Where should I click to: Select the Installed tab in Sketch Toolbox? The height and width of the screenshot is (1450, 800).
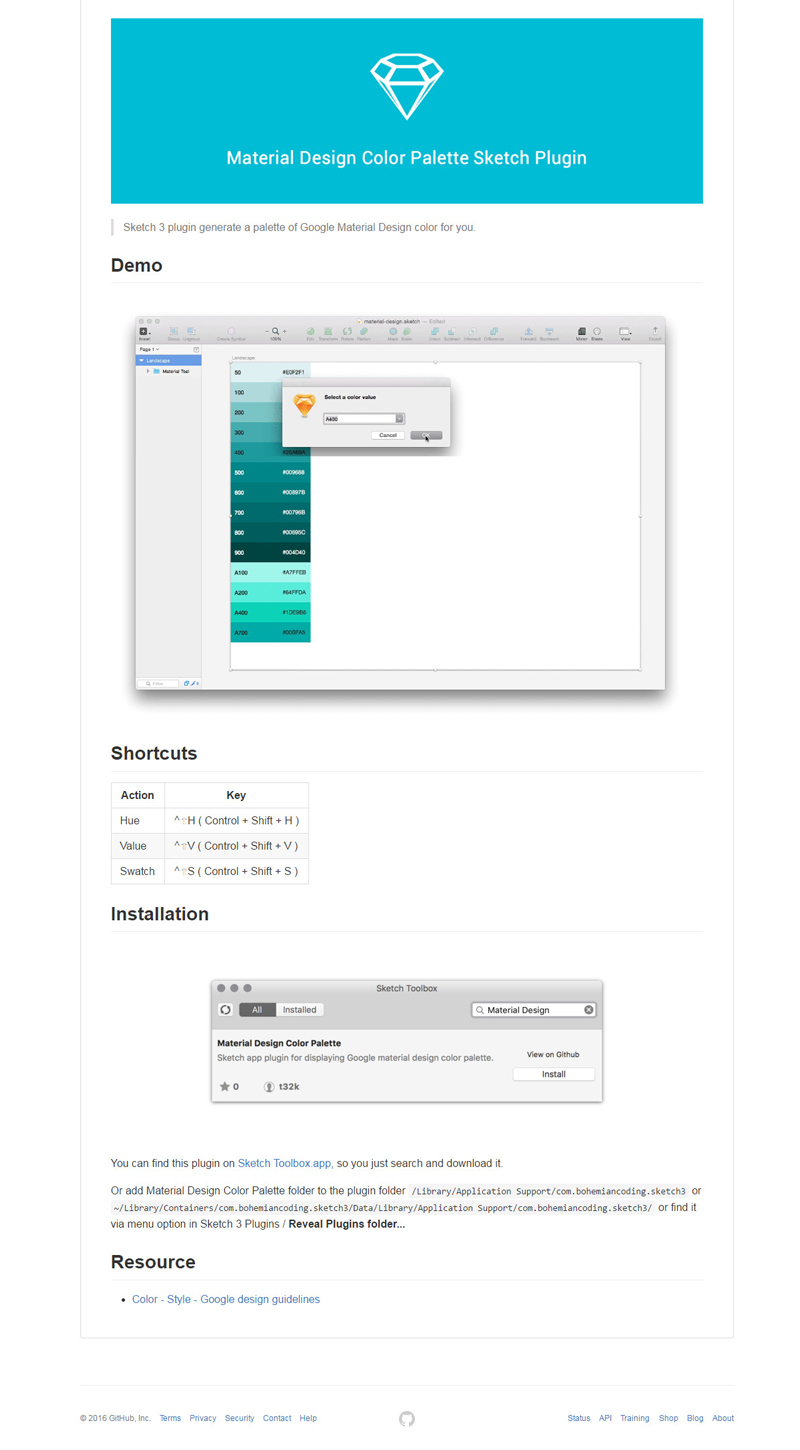coord(299,1010)
